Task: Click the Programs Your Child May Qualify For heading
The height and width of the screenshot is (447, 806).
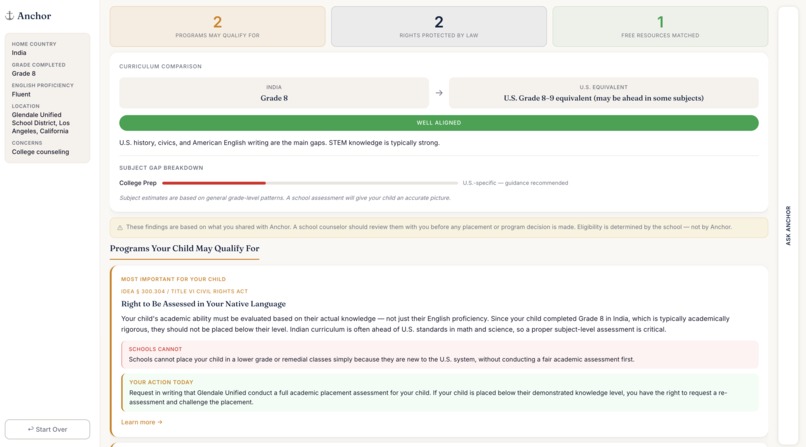Action: (x=185, y=248)
